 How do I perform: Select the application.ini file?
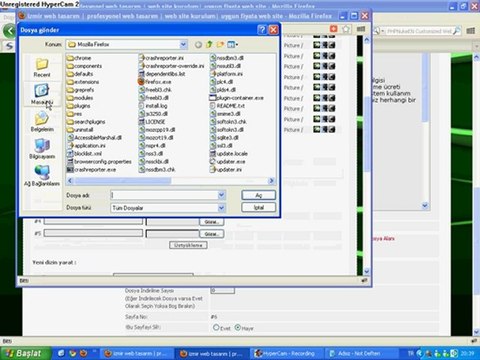[x=87, y=146]
